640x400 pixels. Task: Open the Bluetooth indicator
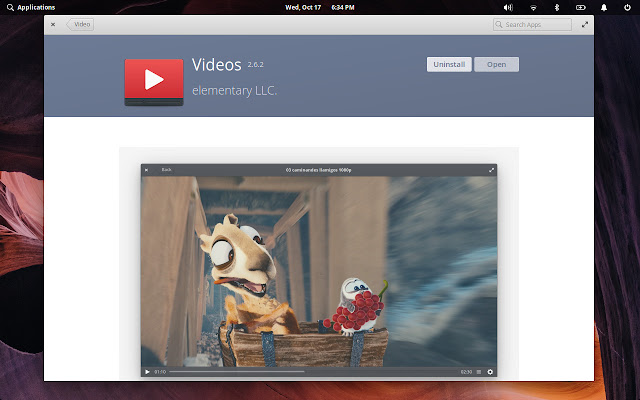(x=556, y=7)
